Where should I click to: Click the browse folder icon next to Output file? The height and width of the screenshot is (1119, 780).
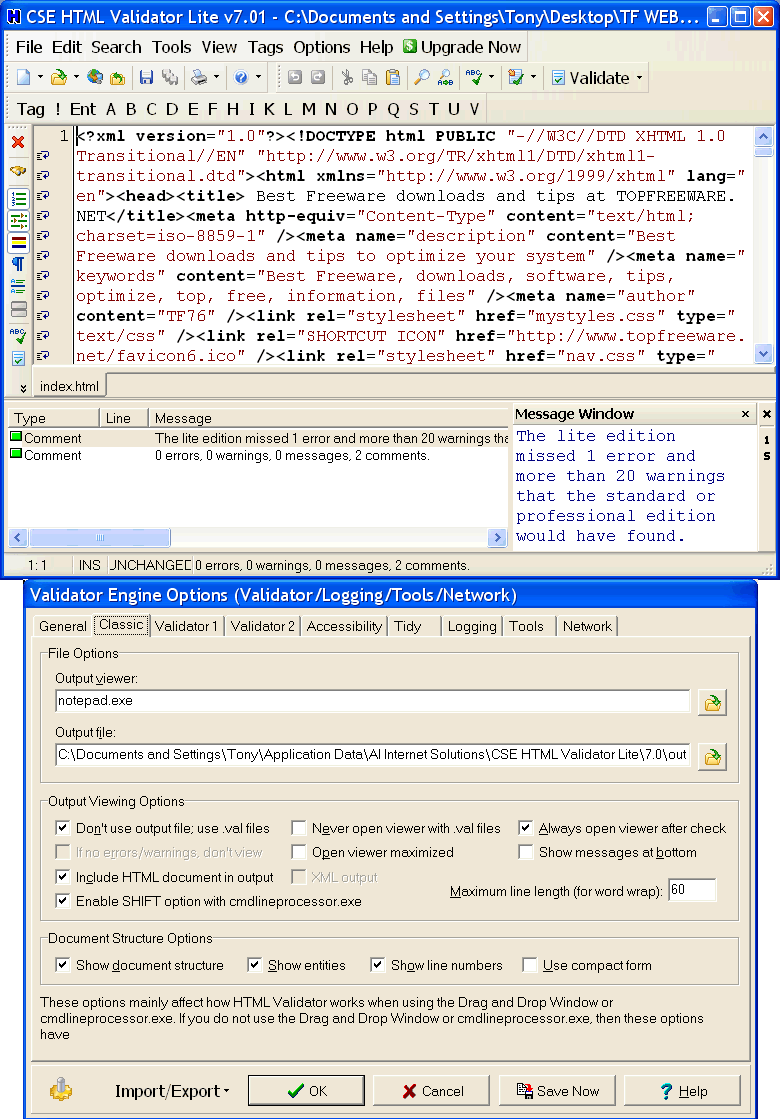tap(712, 756)
